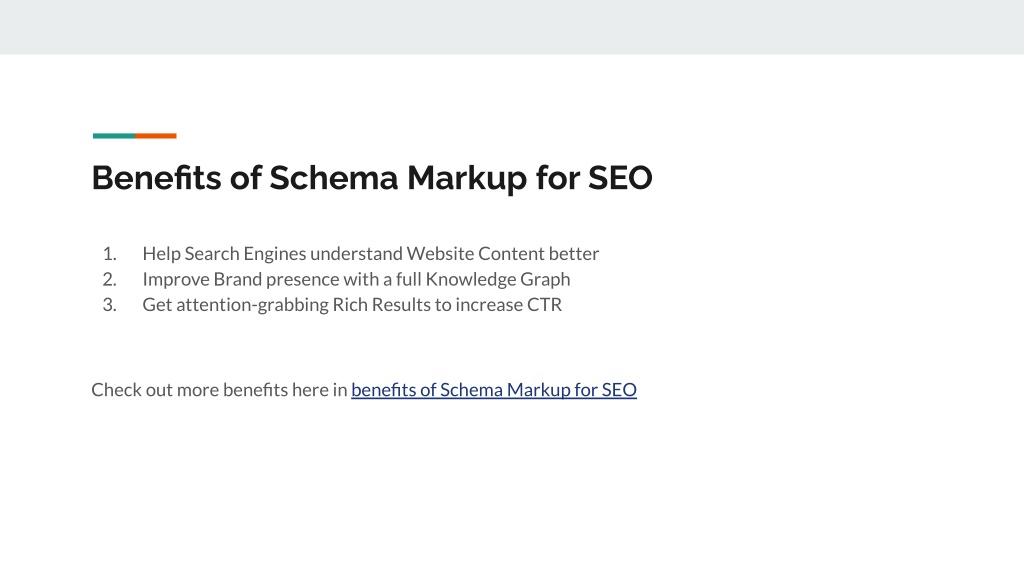The image size is (1024, 576).
Task: Click the list number 1.
Action: coord(109,253)
